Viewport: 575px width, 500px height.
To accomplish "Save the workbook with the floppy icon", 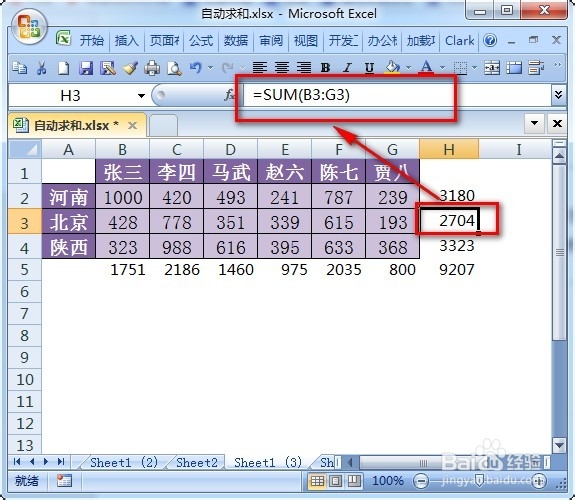I will 86,68.
